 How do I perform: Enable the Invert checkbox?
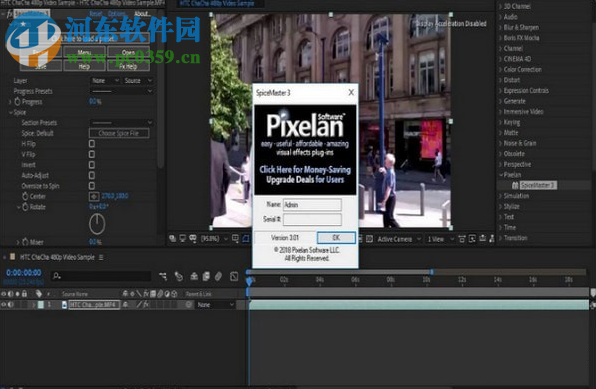pyautogui.click(x=92, y=165)
